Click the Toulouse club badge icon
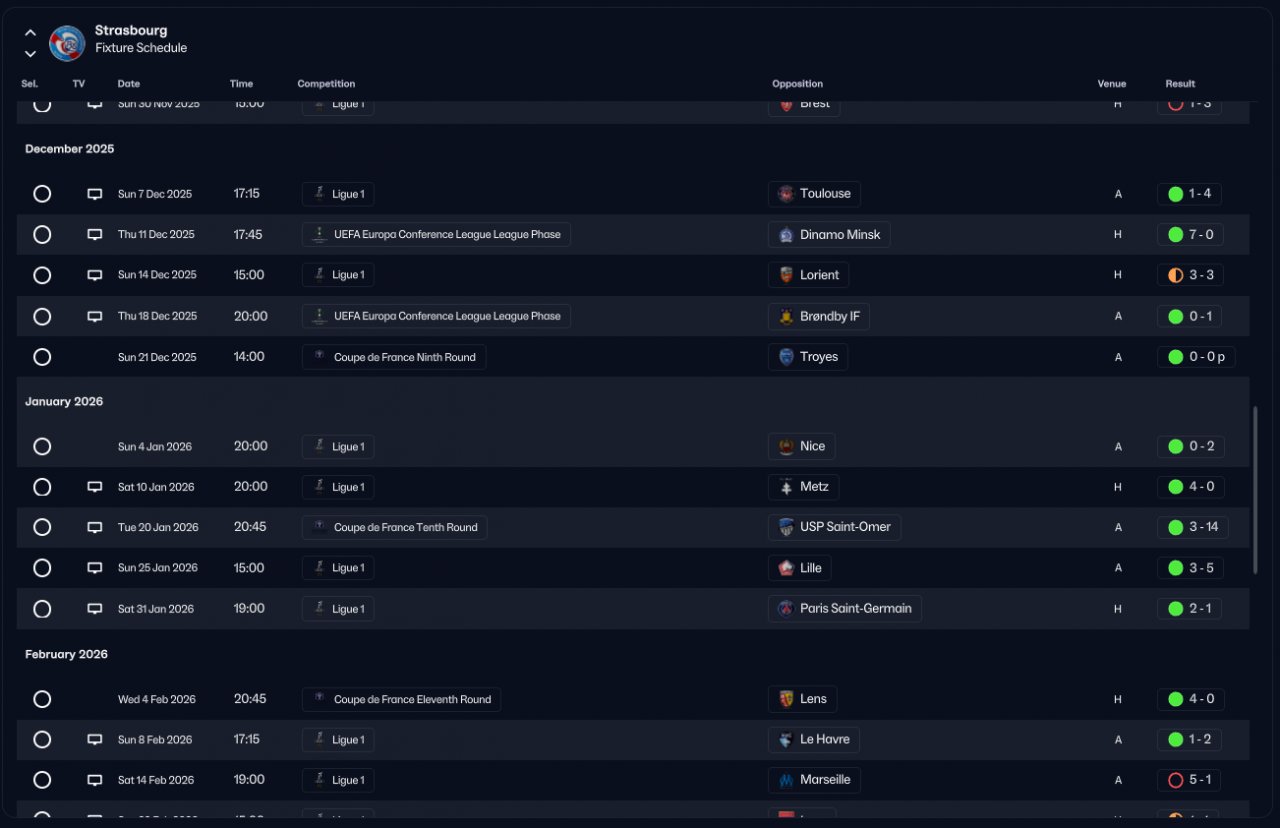Image resolution: width=1280 pixels, height=828 pixels. click(786, 194)
